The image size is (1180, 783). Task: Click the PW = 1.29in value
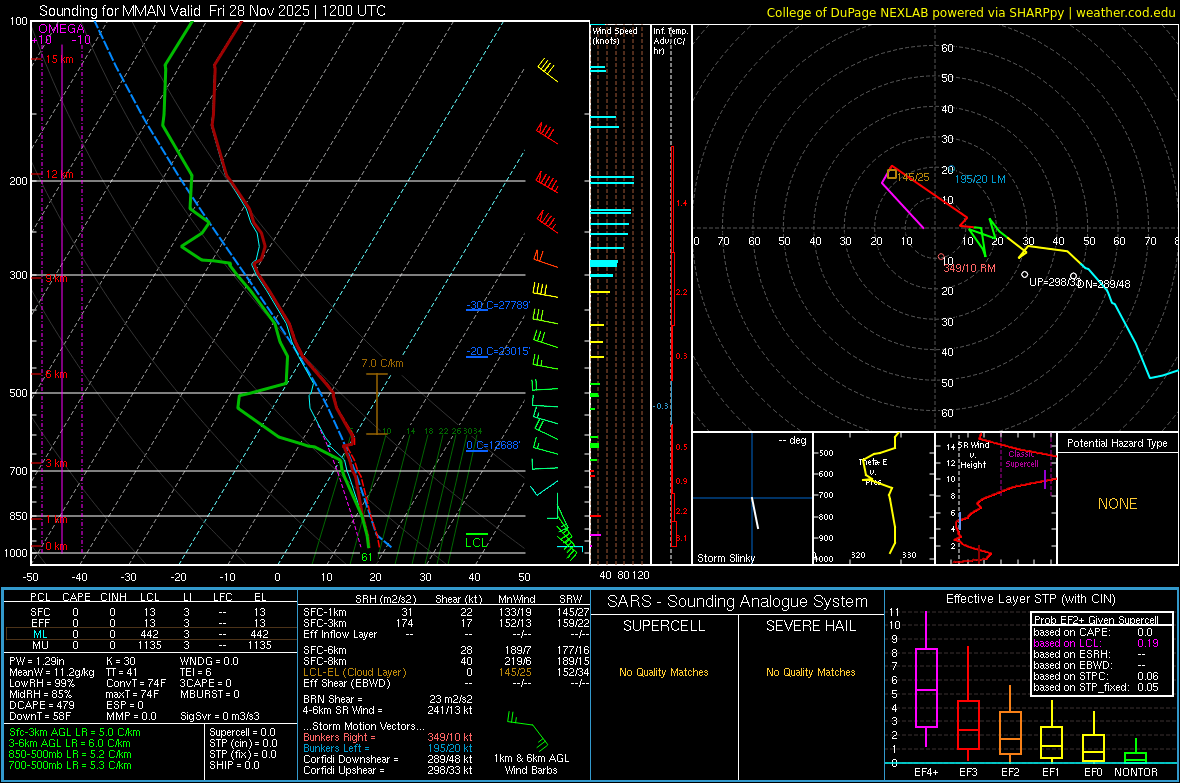pyautogui.click(x=37, y=661)
